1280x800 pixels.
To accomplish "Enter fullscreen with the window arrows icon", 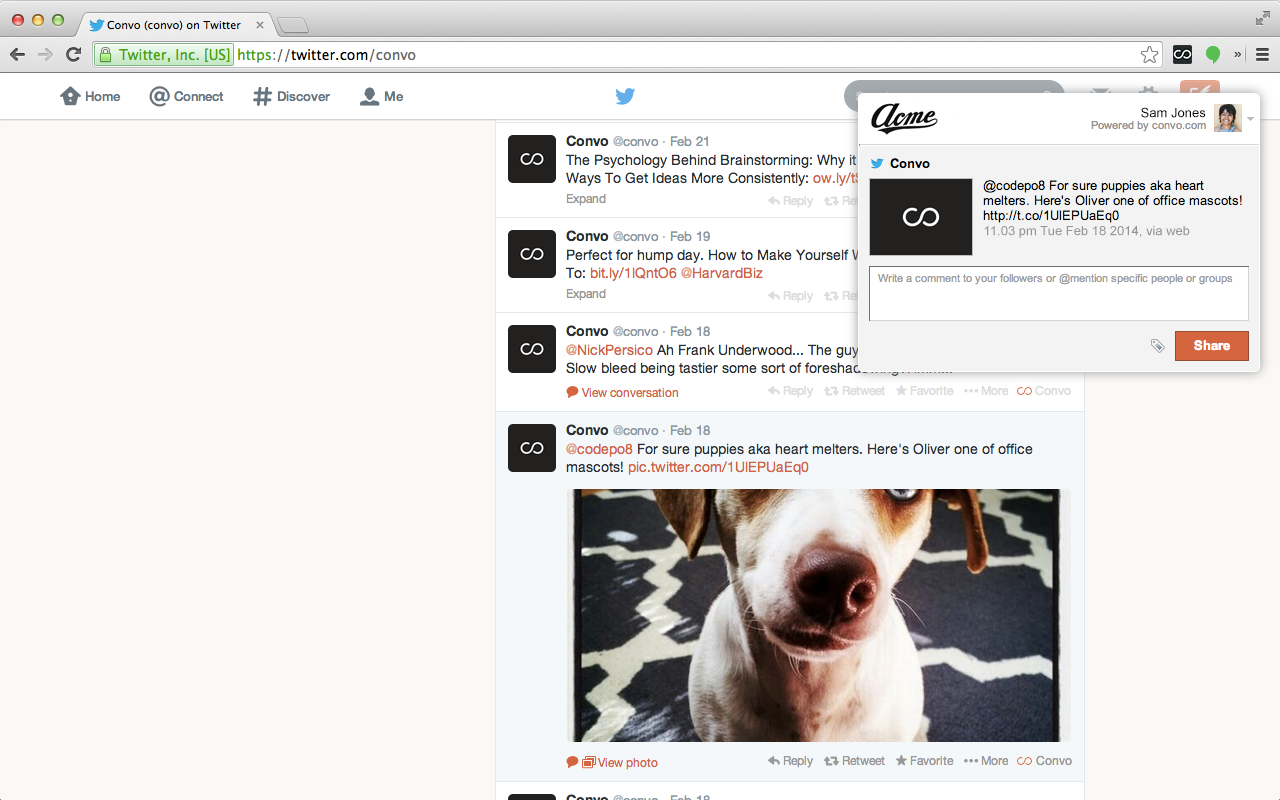I will pos(1263,18).
